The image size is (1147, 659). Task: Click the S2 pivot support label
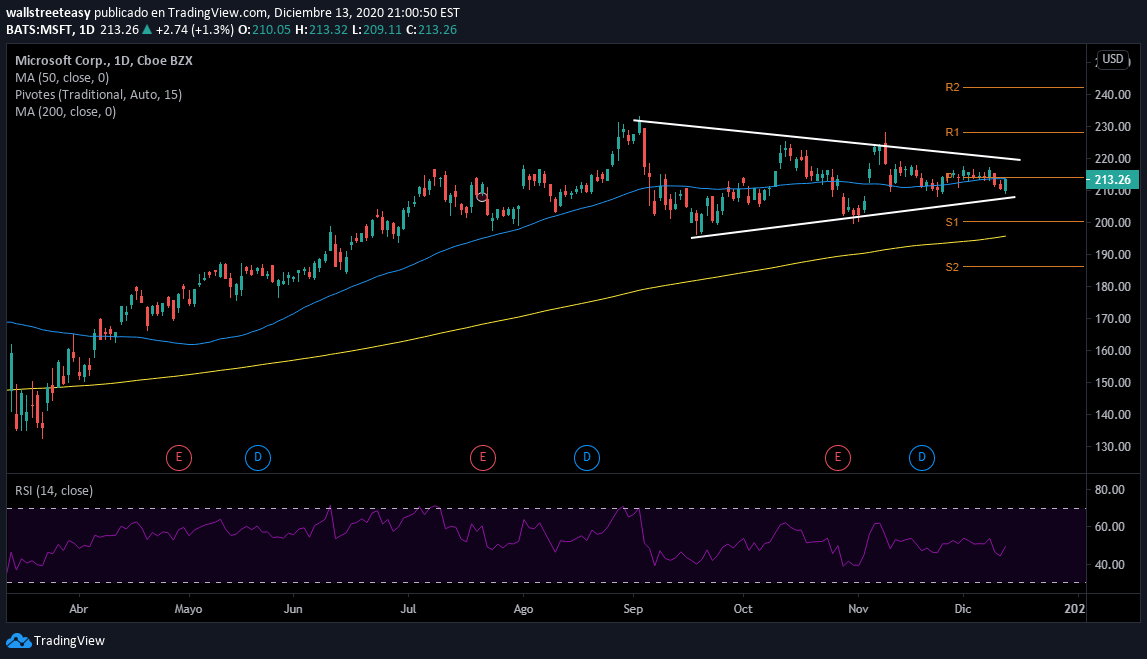[x=952, y=268]
